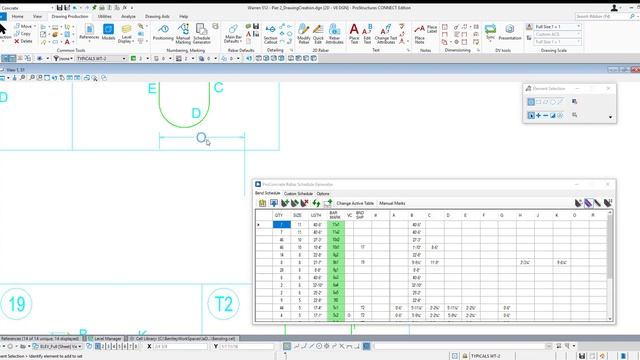
Task: Open the Level Manager panel tab
Action: [x=105, y=339]
